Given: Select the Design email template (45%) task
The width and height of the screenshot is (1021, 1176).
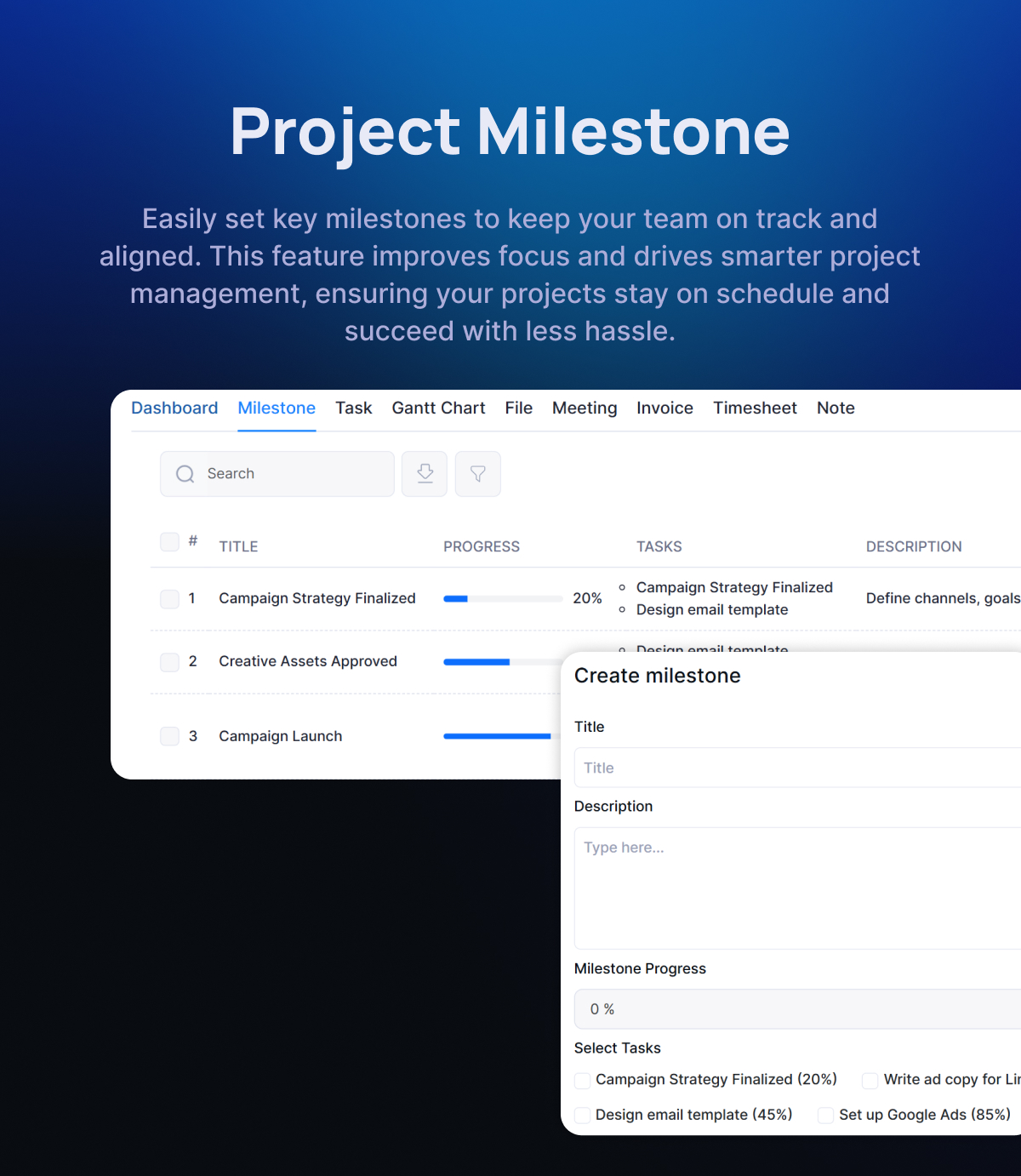Looking at the screenshot, I should click(x=582, y=1115).
